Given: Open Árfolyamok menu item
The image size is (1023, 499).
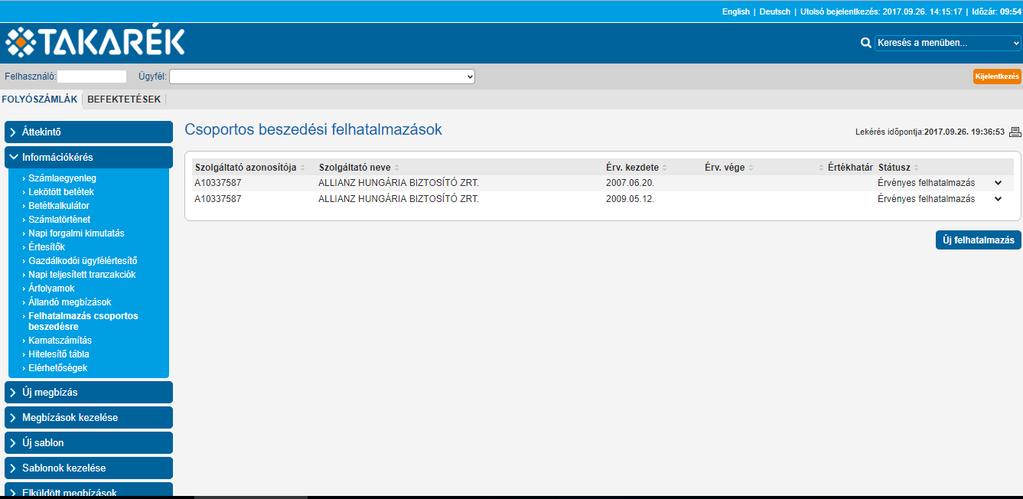Looking at the screenshot, I should tap(52, 288).
